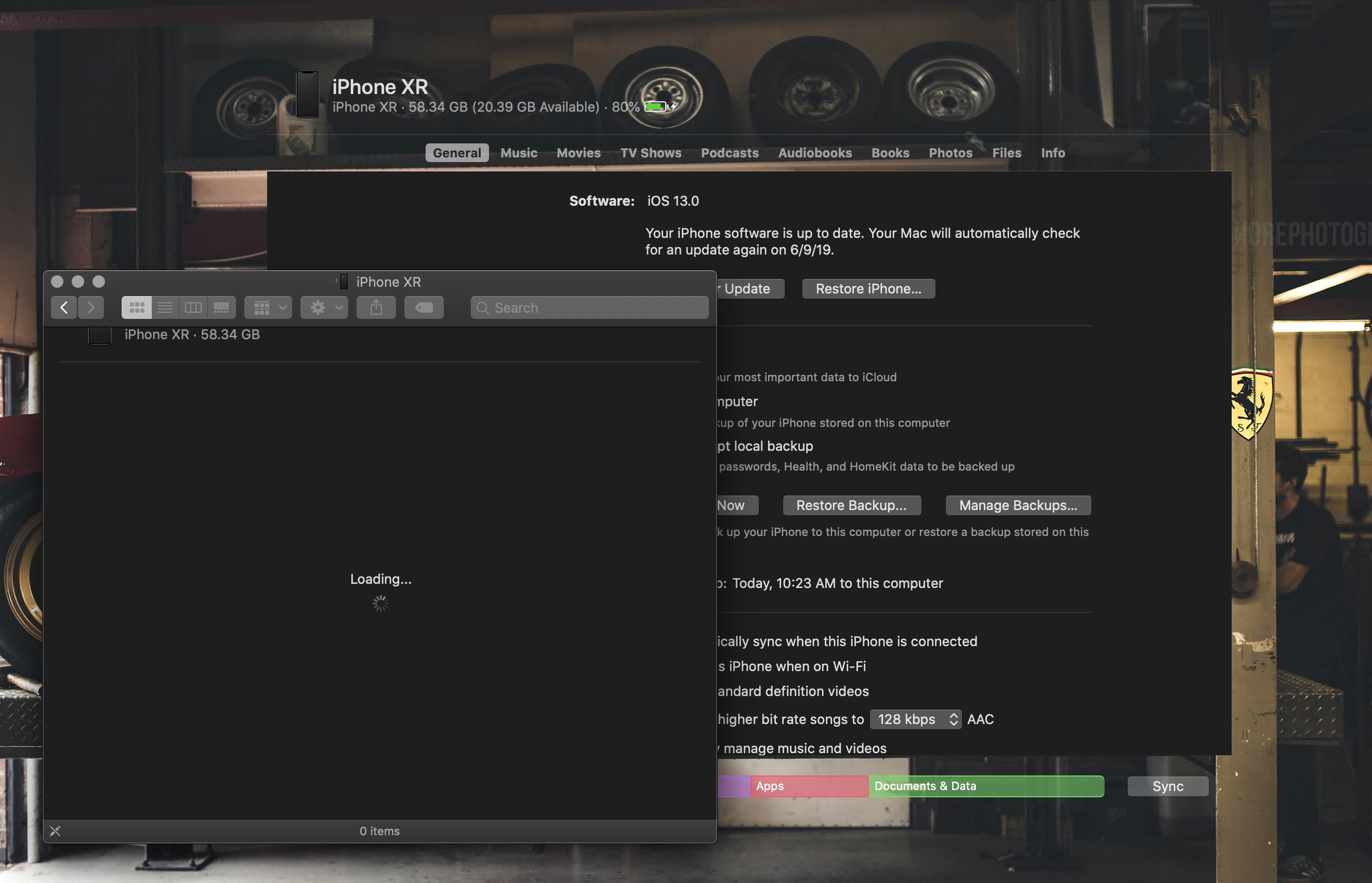The height and width of the screenshot is (883, 1372).
Task: Switch to the Photos tab
Action: pyautogui.click(x=951, y=153)
